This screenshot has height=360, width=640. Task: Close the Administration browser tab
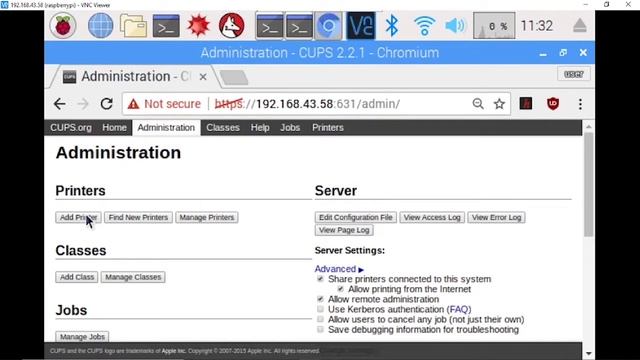coord(203,77)
